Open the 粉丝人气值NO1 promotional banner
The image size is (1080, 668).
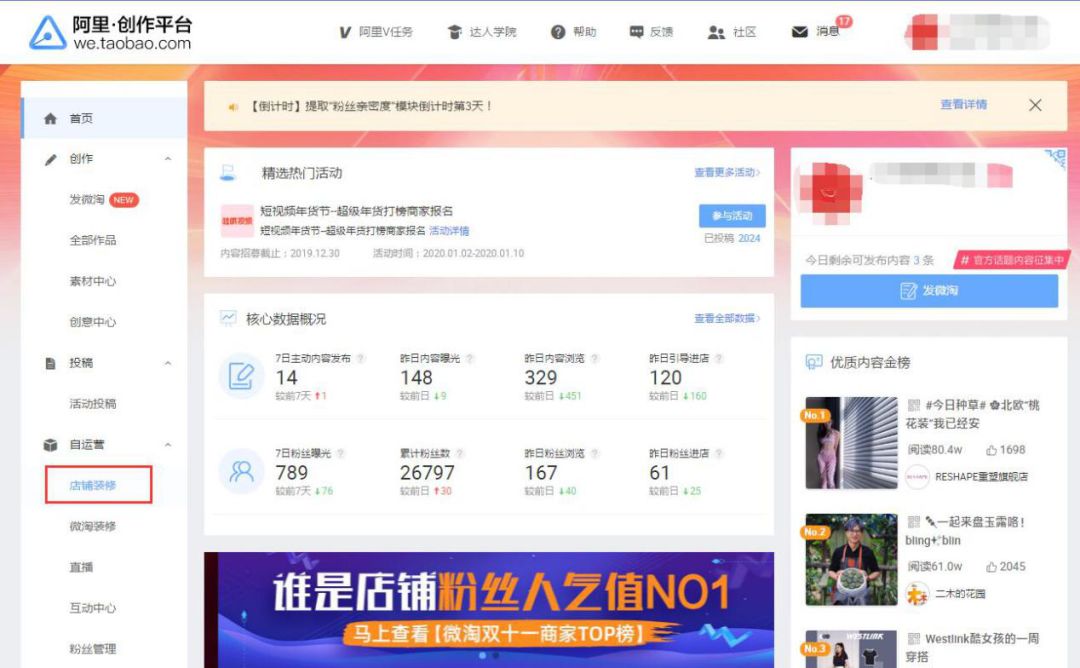click(488, 609)
